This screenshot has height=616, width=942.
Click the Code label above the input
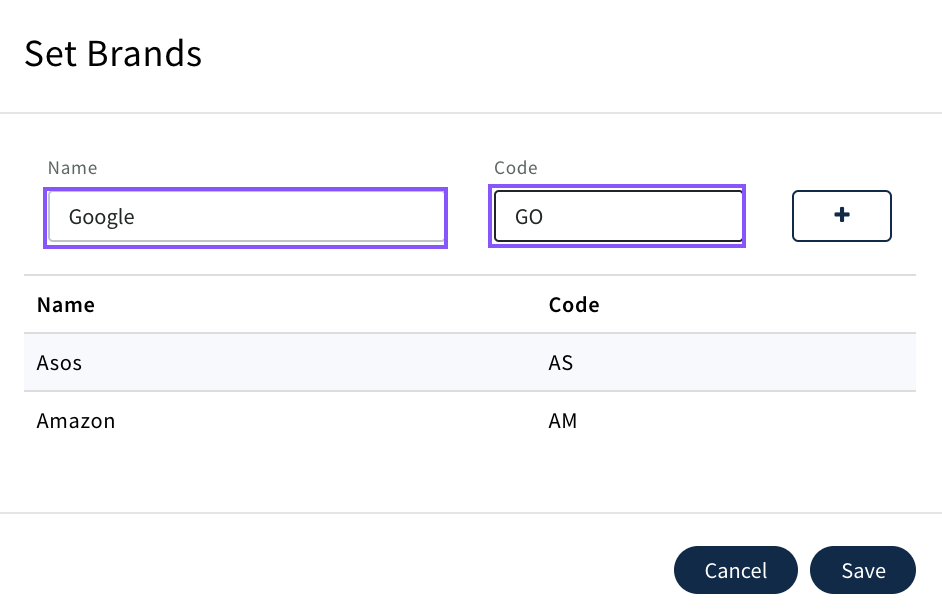(515, 168)
